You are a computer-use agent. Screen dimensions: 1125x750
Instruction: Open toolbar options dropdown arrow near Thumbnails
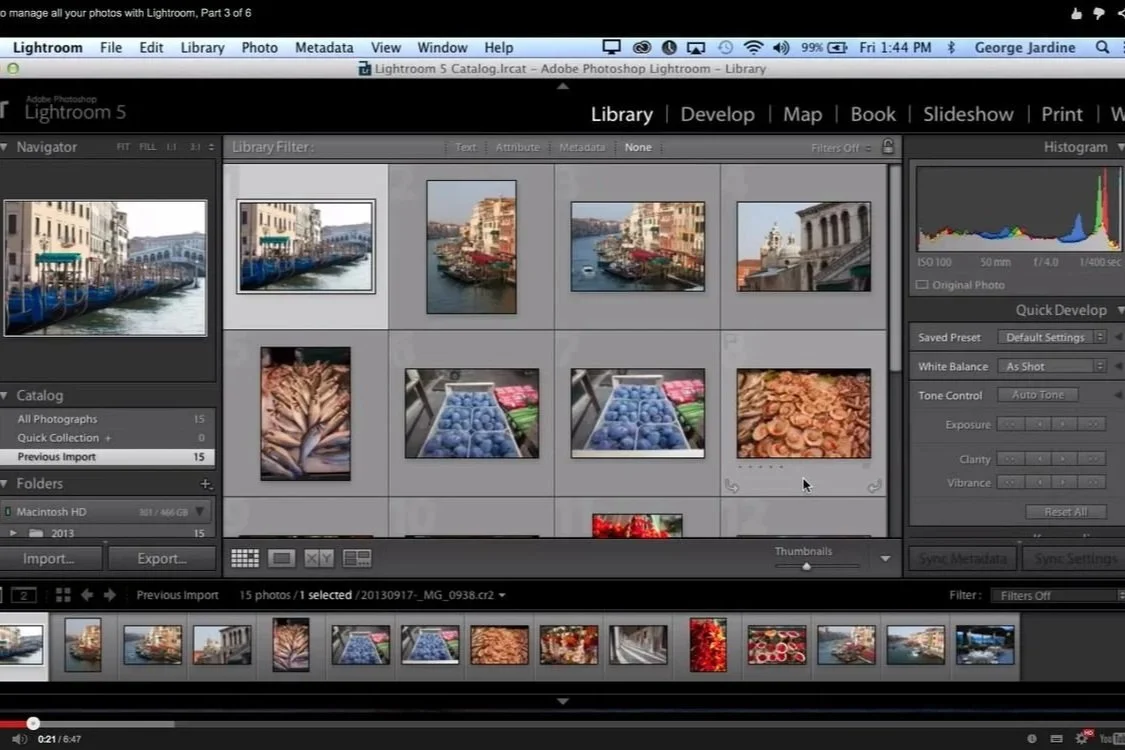(885, 558)
